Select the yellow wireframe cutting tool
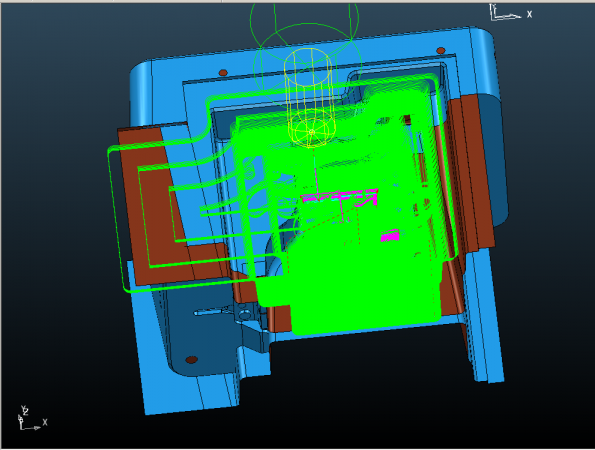Screen dimensions: 595x450 (x=309, y=98)
